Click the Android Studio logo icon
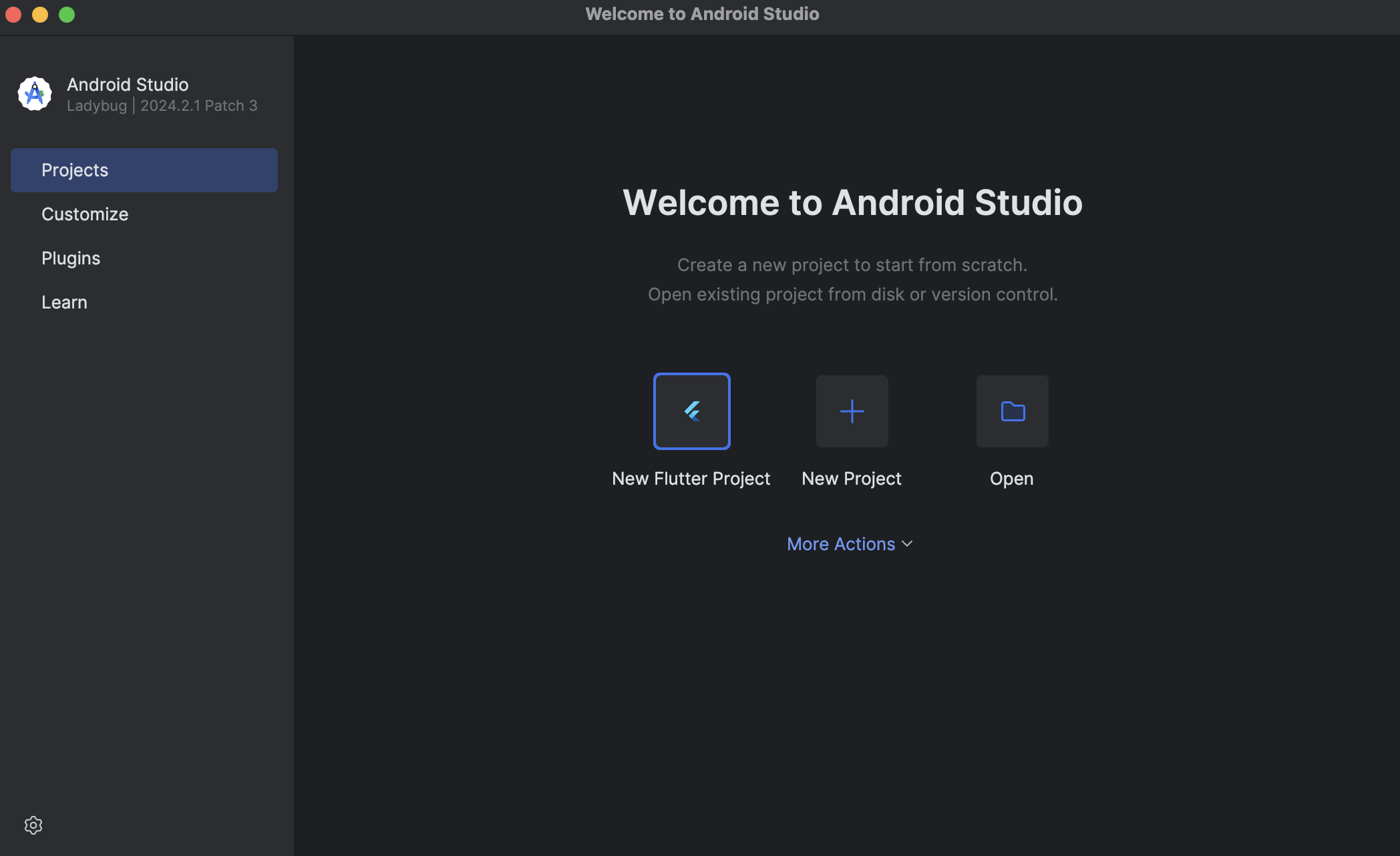Viewport: 1400px width, 856px height. coord(35,94)
